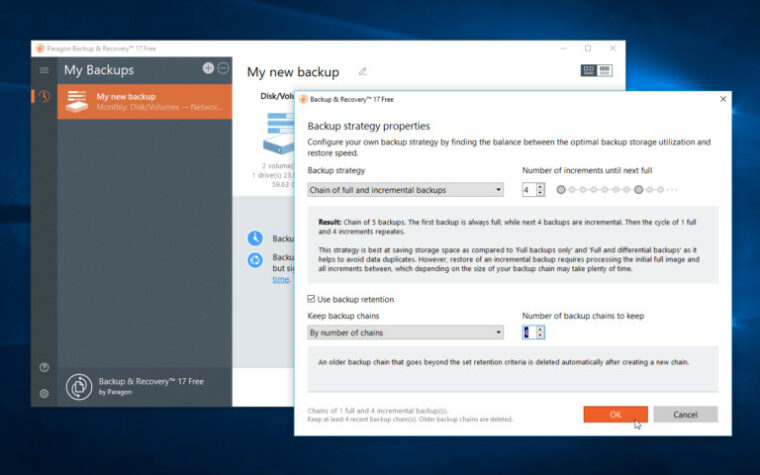Click the Paragon title bar app icon
Screen dimensions: 760x475
click(x=40, y=48)
